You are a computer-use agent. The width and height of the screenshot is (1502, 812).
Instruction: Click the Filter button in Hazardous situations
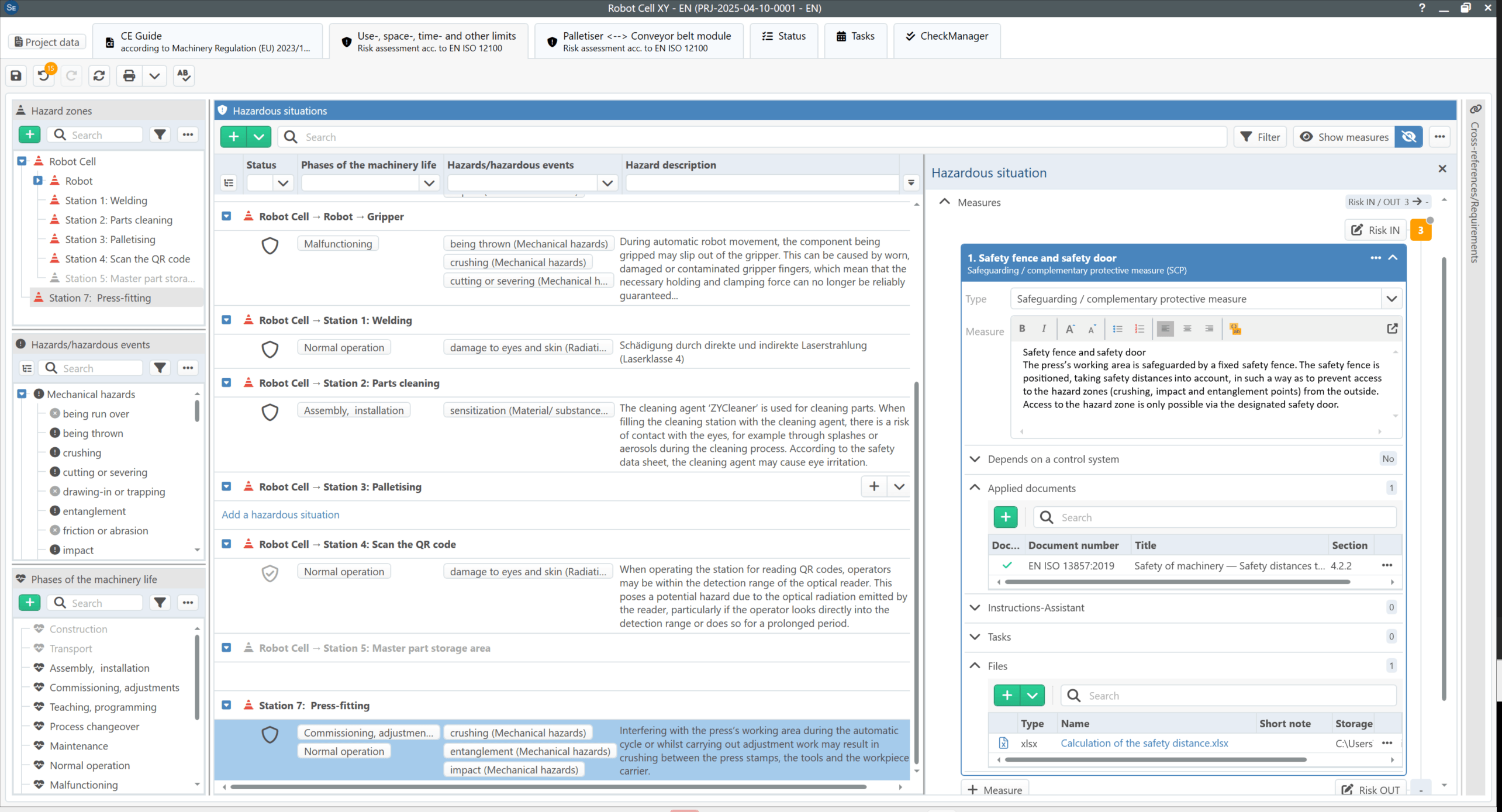1260,137
